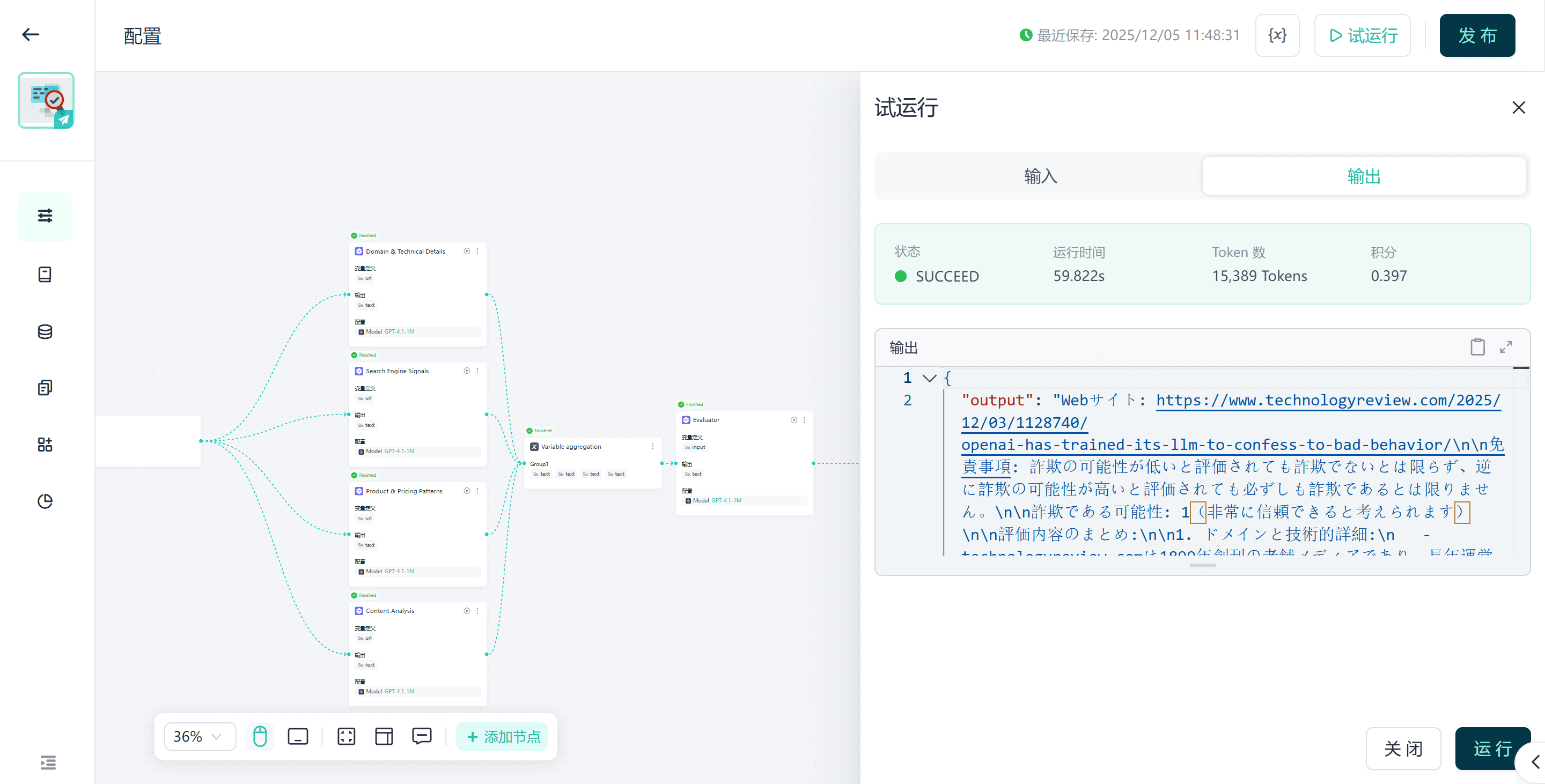Open the knowledge base panel in sidebar
The width and height of the screenshot is (1545, 784).
point(45,274)
